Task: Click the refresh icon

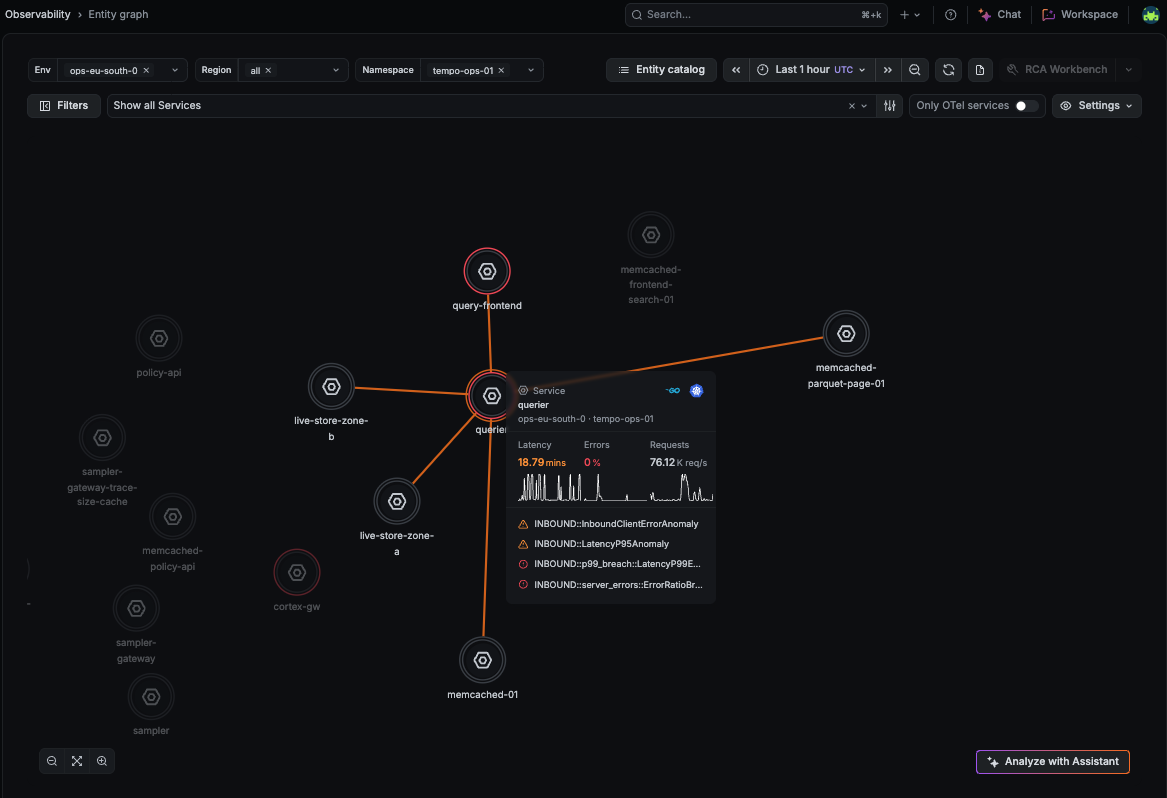Action: point(948,70)
